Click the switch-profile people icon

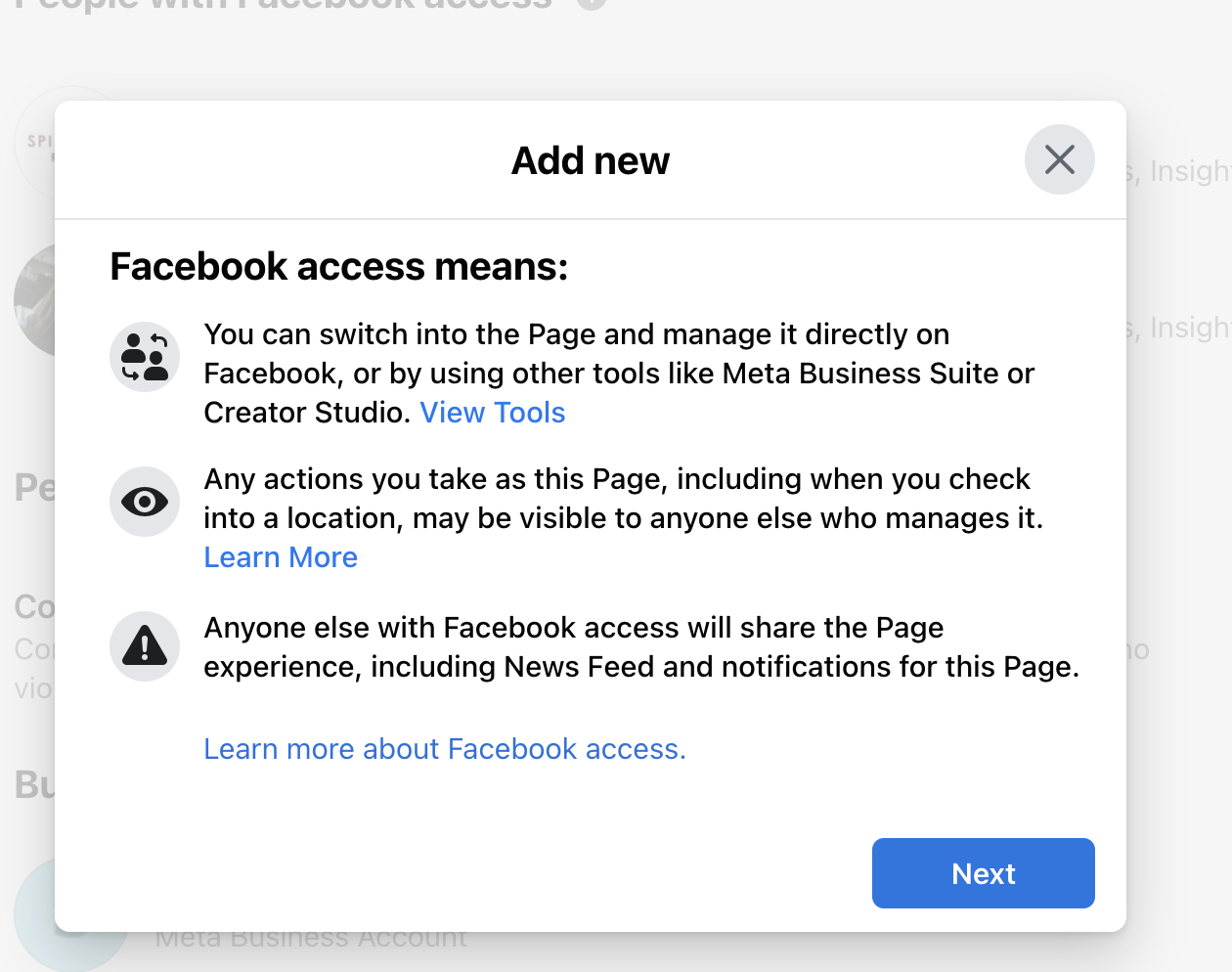click(145, 357)
